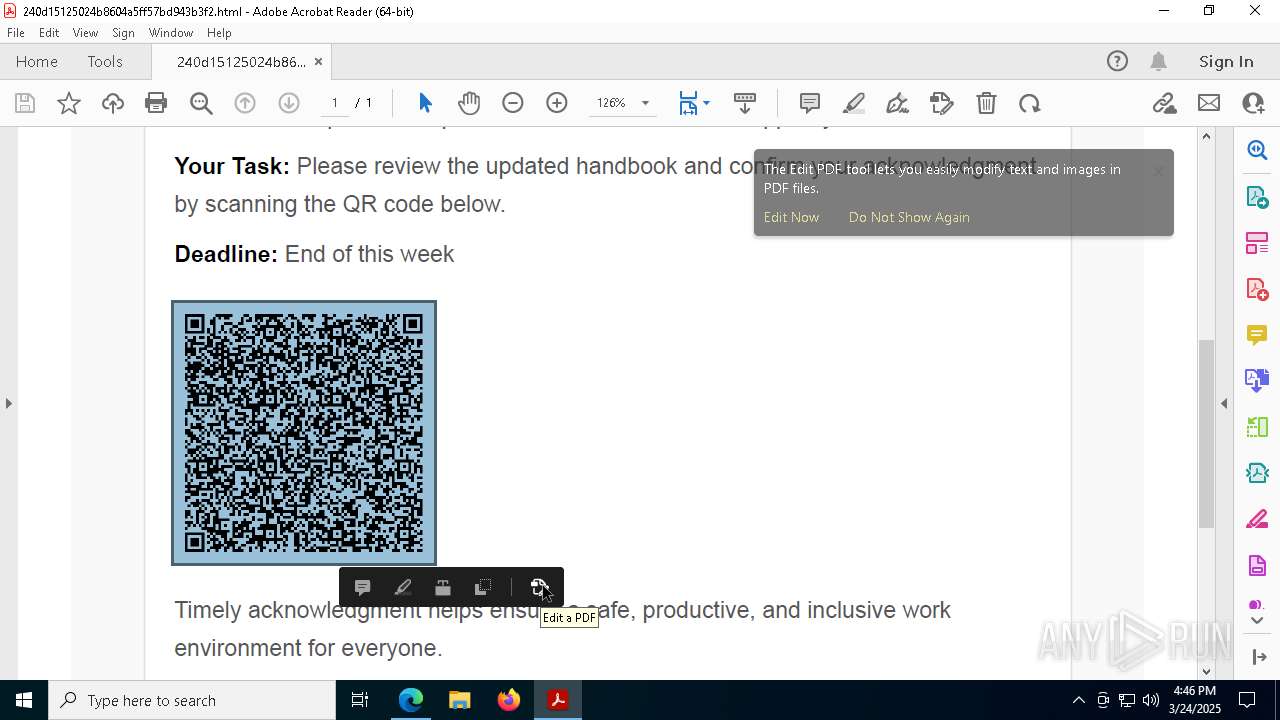The width and height of the screenshot is (1280, 720).
Task: Click the share with others person icon
Action: click(x=1253, y=103)
